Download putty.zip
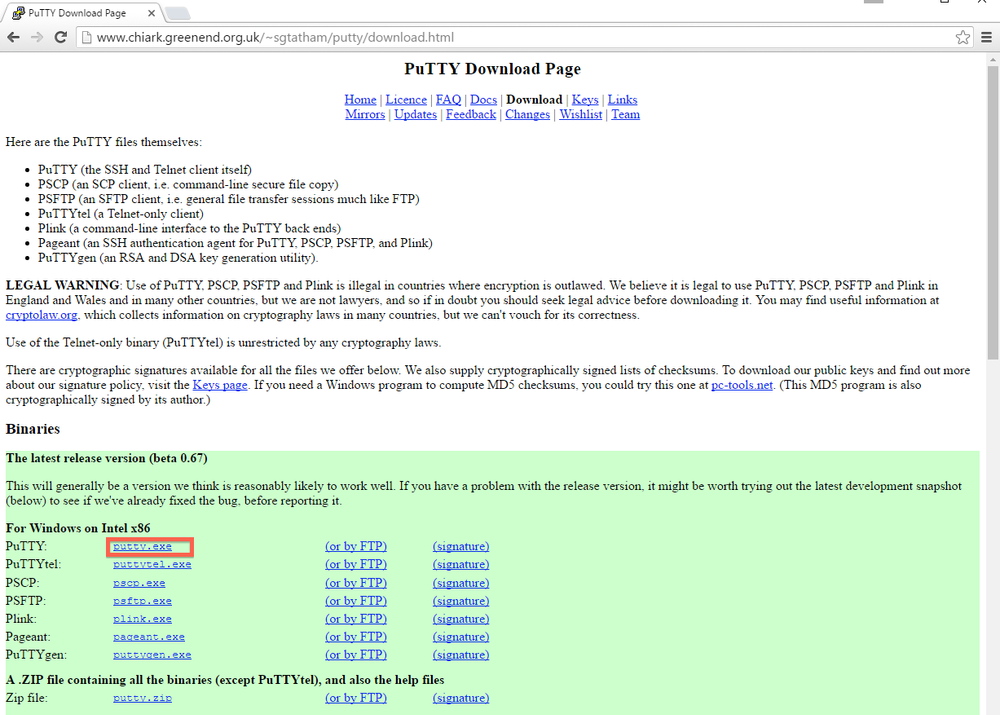Viewport: 1000px width, 715px height. coord(142,698)
